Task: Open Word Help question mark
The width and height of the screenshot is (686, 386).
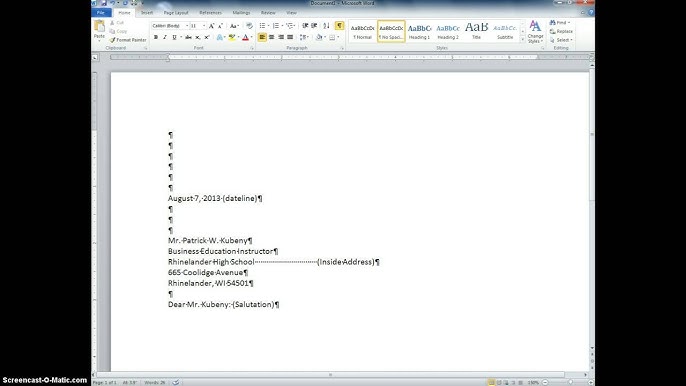Action: point(591,13)
